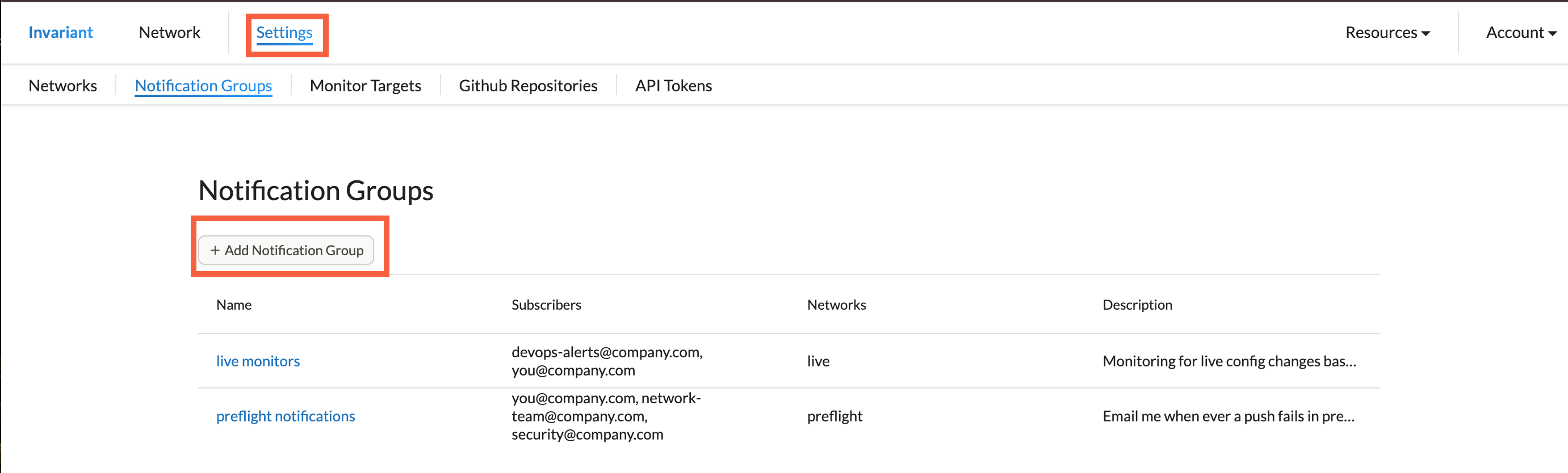Image resolution: width=1568 pixels, height=473 pixels.
Task: Click the Description column header
Action: (1137, 305)
